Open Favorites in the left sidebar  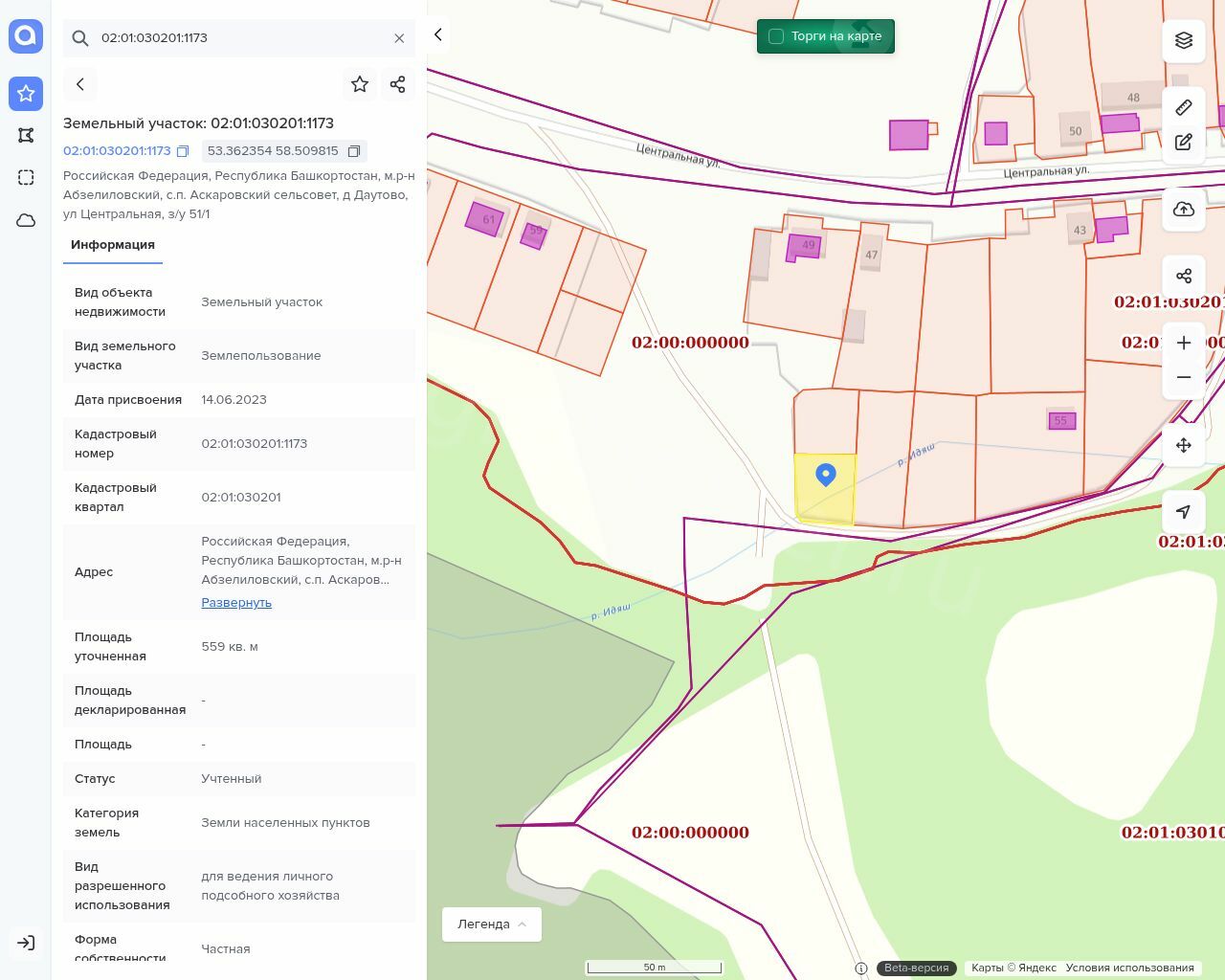[x=26, y=94]
